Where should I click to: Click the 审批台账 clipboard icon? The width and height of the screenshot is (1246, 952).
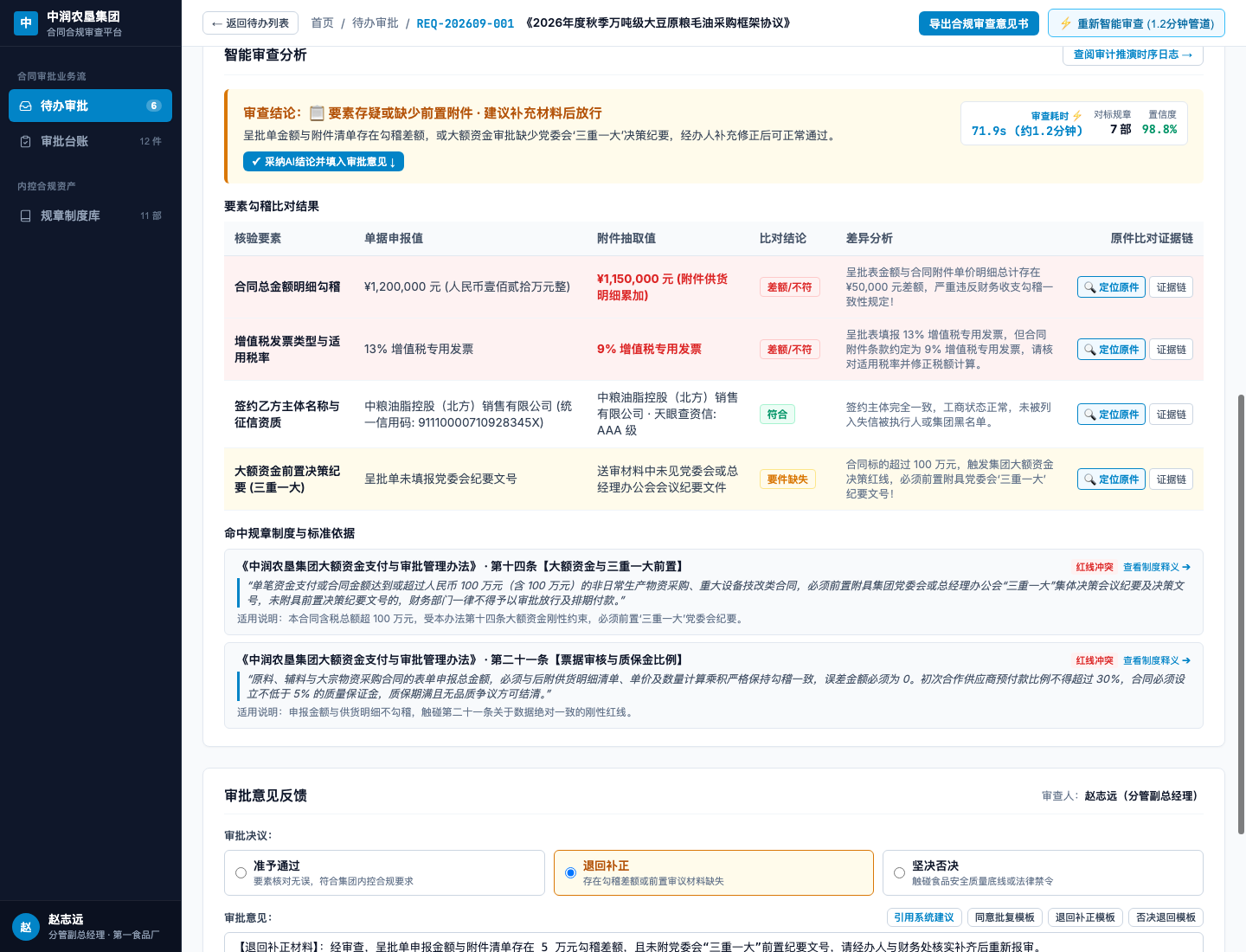26,141
